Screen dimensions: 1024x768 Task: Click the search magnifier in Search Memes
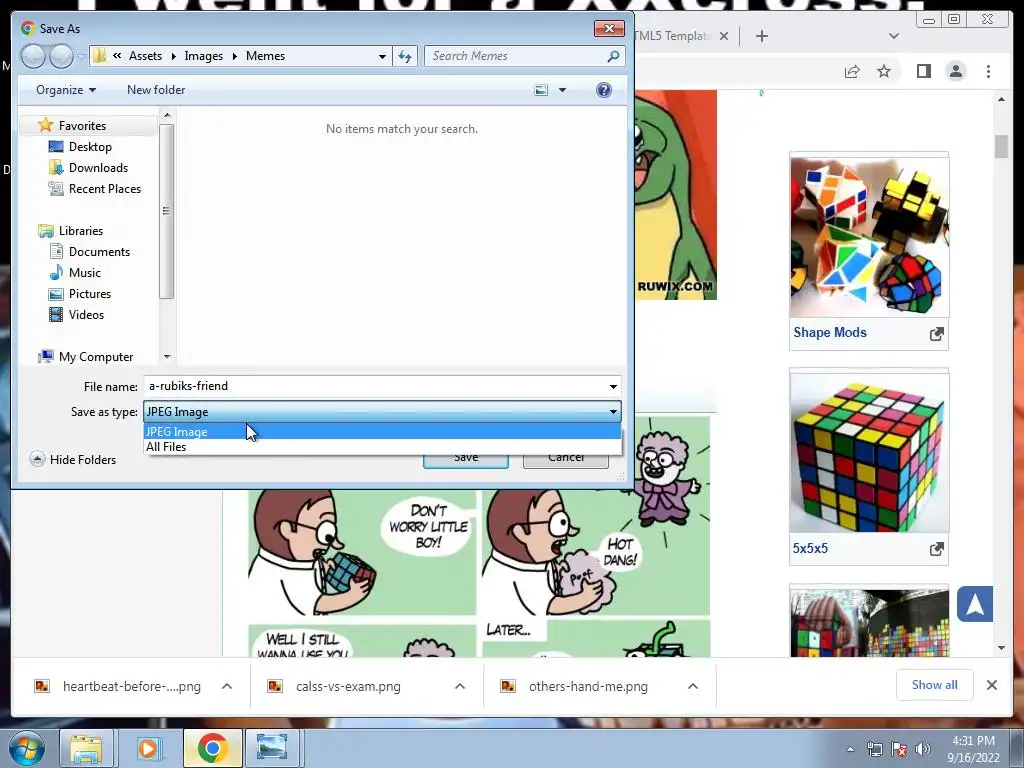613,56
